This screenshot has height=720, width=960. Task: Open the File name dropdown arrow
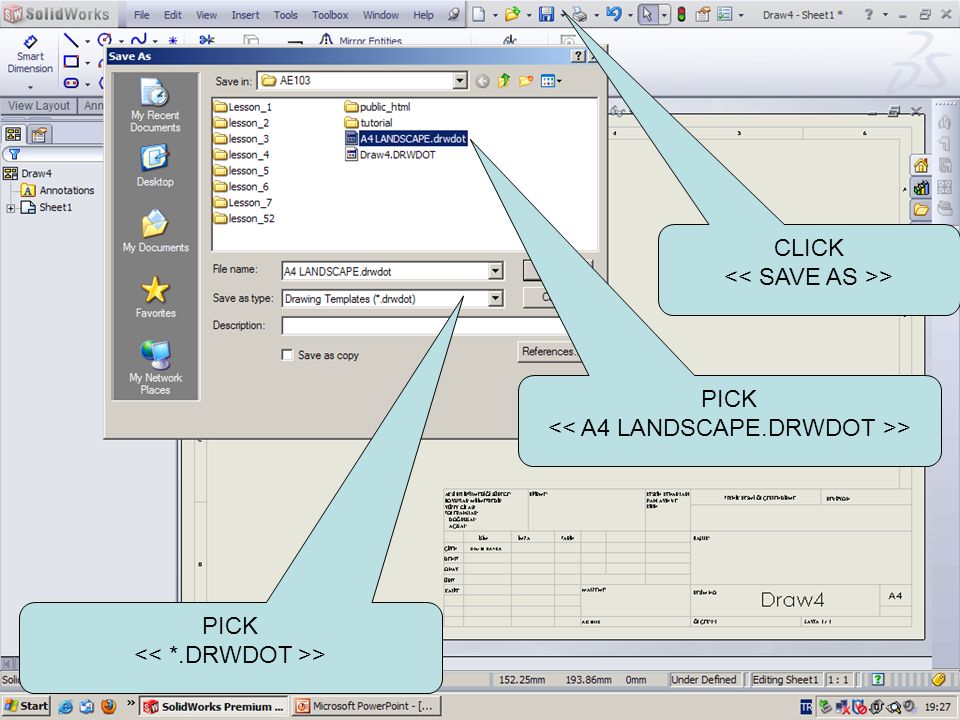(x=496, y=271)
